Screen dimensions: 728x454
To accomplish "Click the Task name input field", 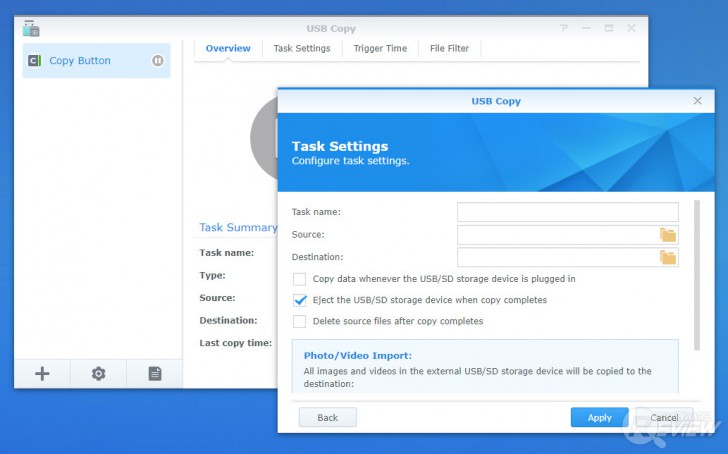I will [x=567, y=212].
